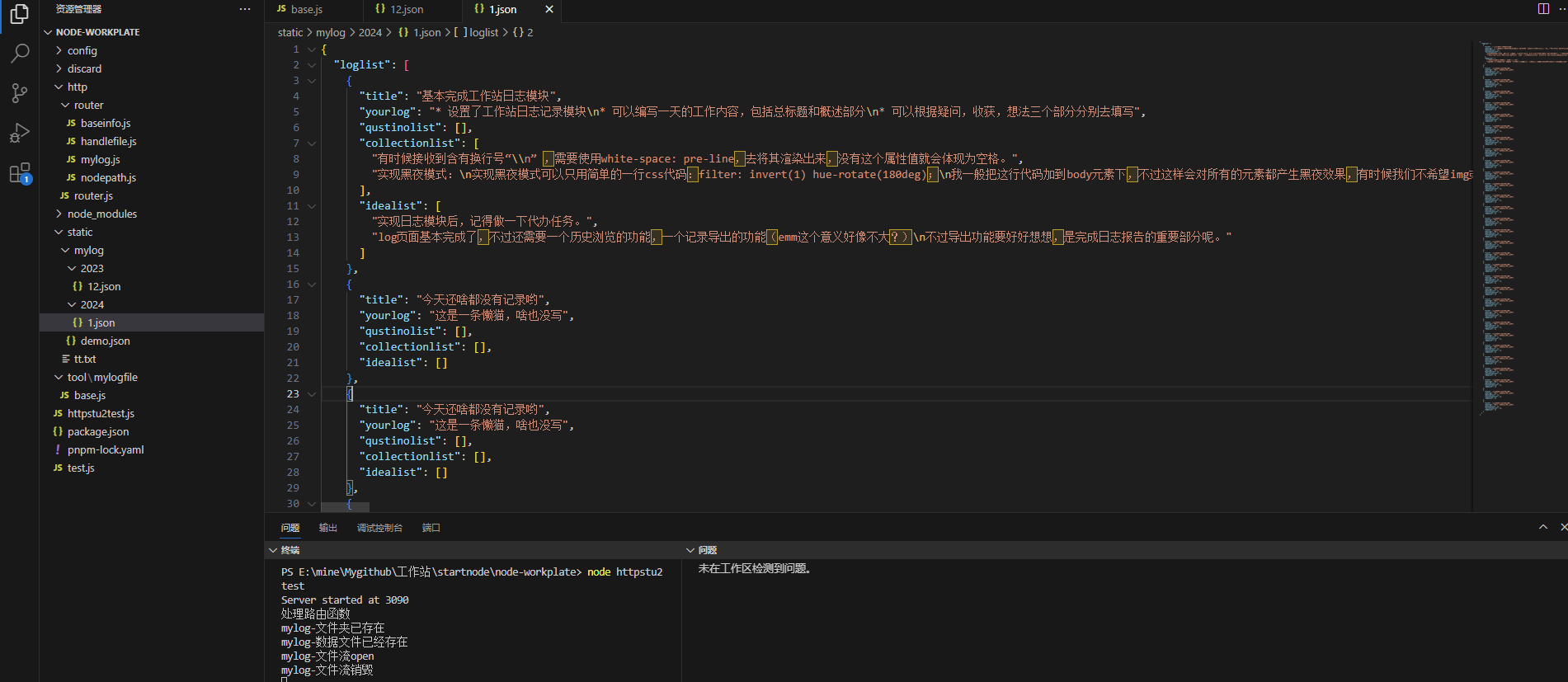
Task: Click the loglist breadcrumb segment
Action: click(x=477, y=32)
